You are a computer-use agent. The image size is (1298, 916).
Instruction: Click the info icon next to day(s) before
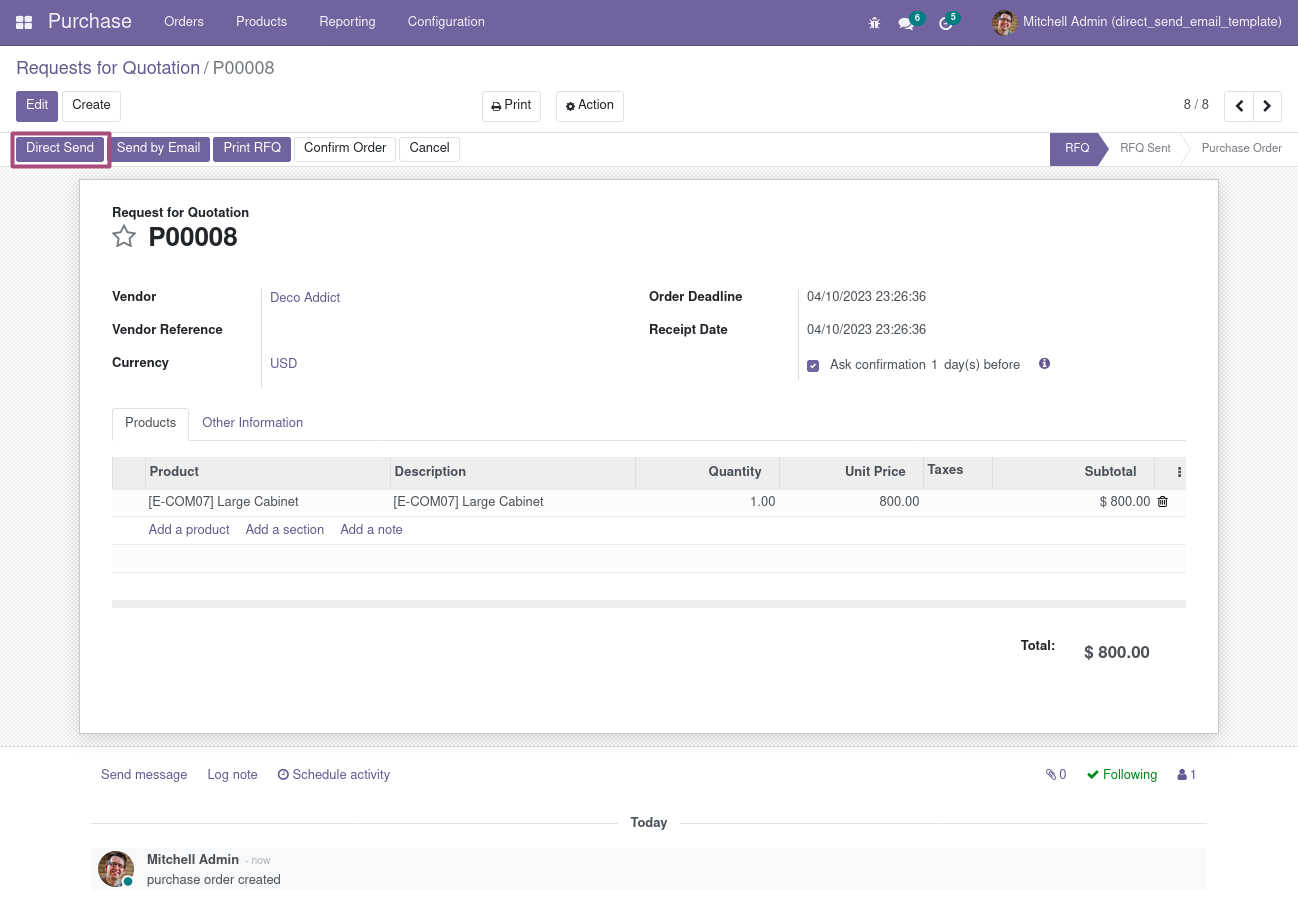tap(1044, 364)
